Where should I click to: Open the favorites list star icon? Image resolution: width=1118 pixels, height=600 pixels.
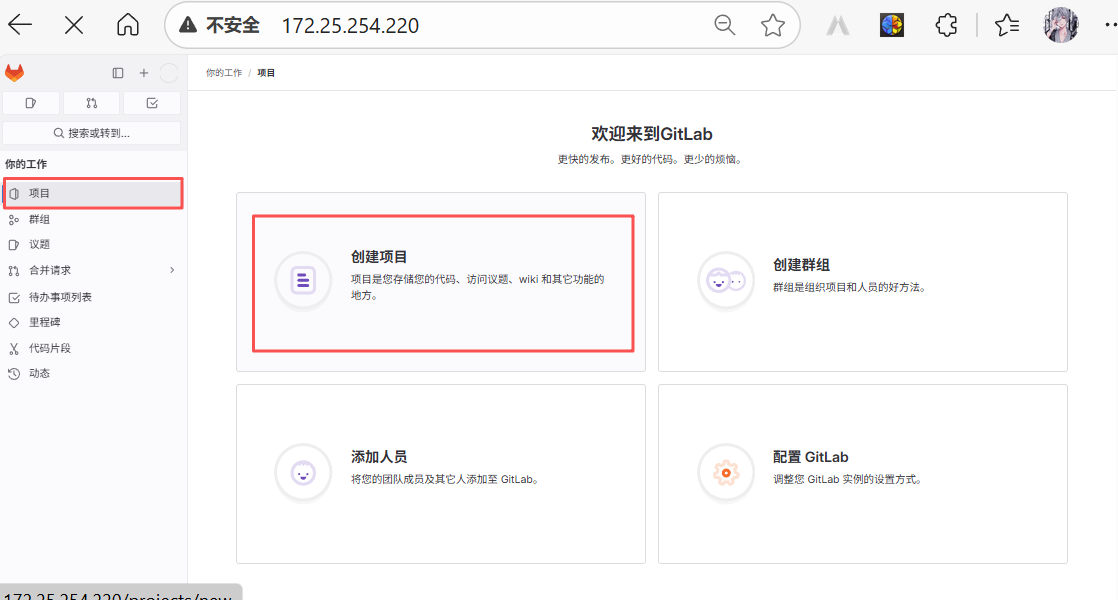(1007, 26)
